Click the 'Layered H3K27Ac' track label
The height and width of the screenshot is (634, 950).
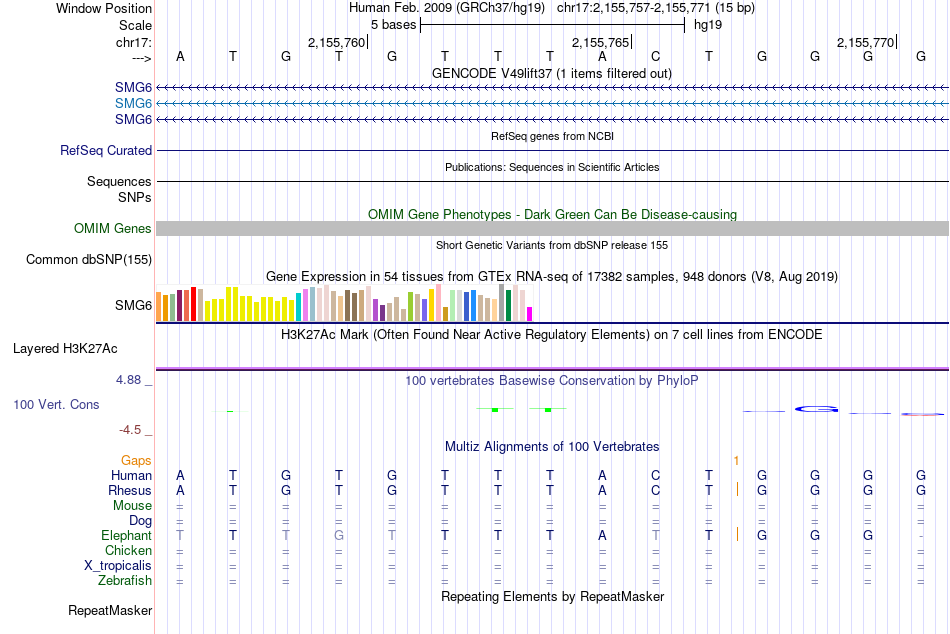(65, 349)
